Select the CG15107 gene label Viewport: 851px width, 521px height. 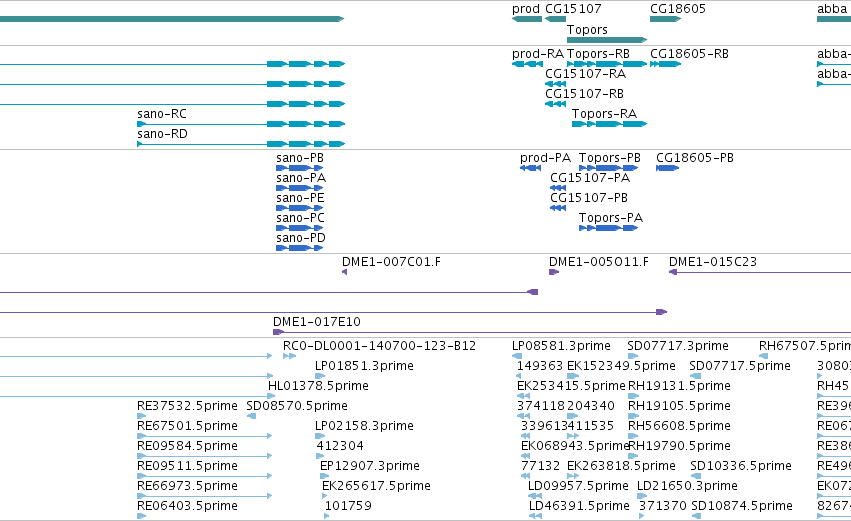pos(573,9)
